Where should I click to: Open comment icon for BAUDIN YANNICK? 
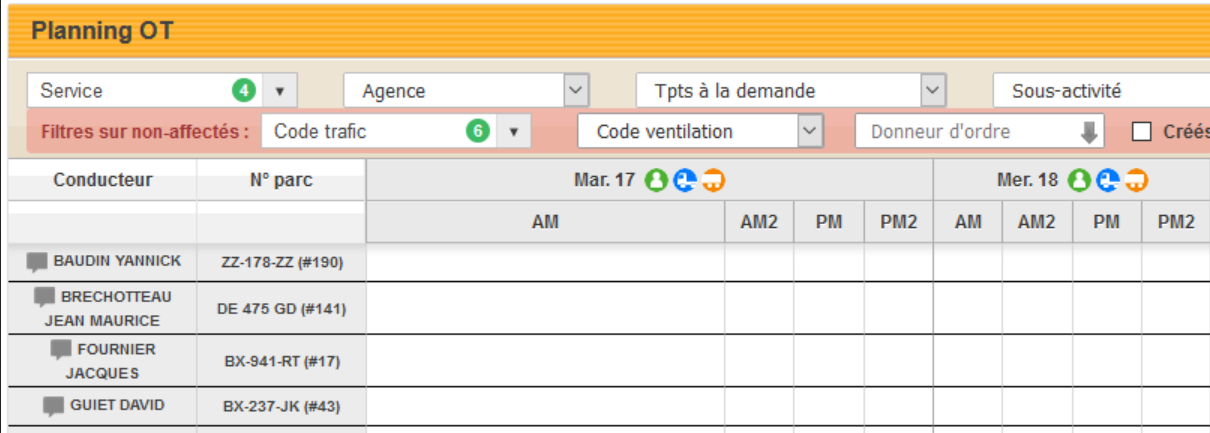pos(37,262)
